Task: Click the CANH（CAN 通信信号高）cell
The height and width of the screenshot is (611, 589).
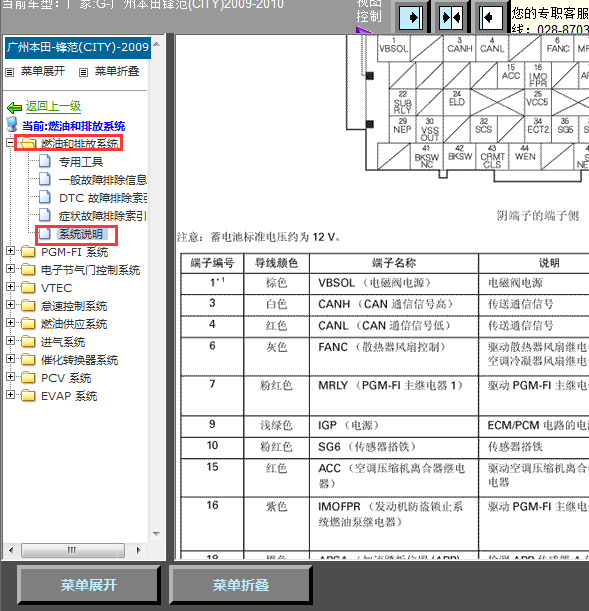Action: (394, 305)
